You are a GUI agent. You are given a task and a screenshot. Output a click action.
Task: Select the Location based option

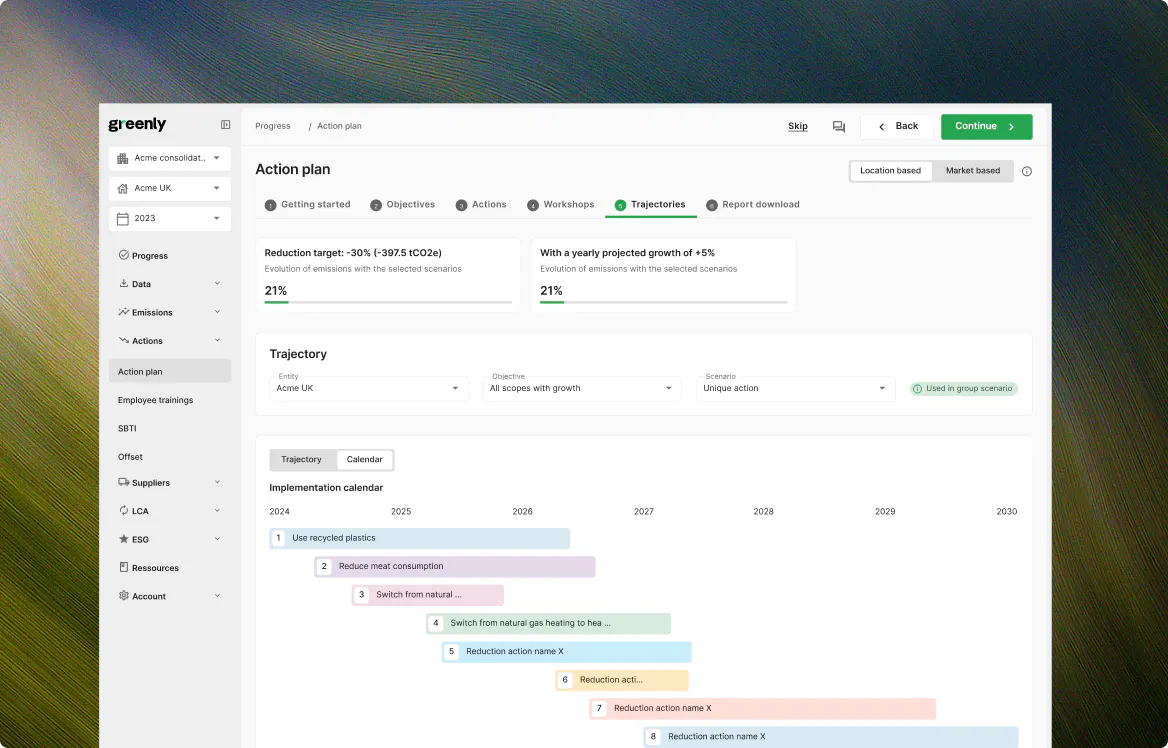pos(890,171)
